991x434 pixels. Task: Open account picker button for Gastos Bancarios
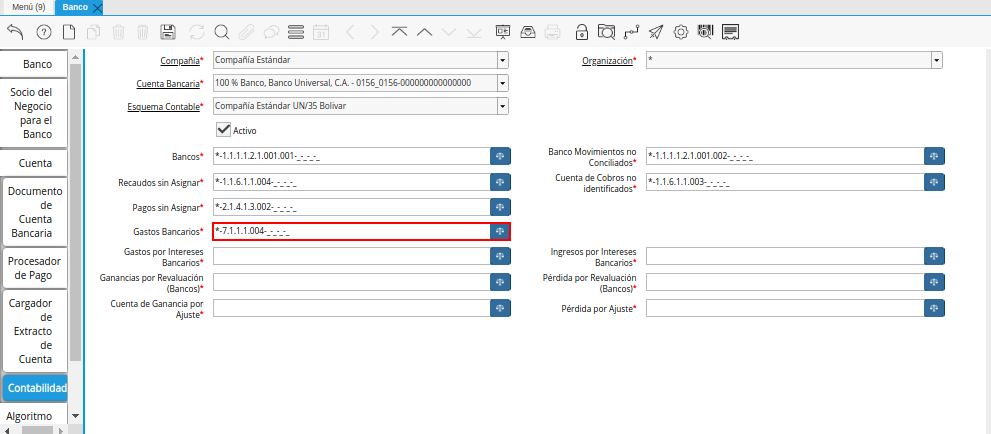pos(501,232)
